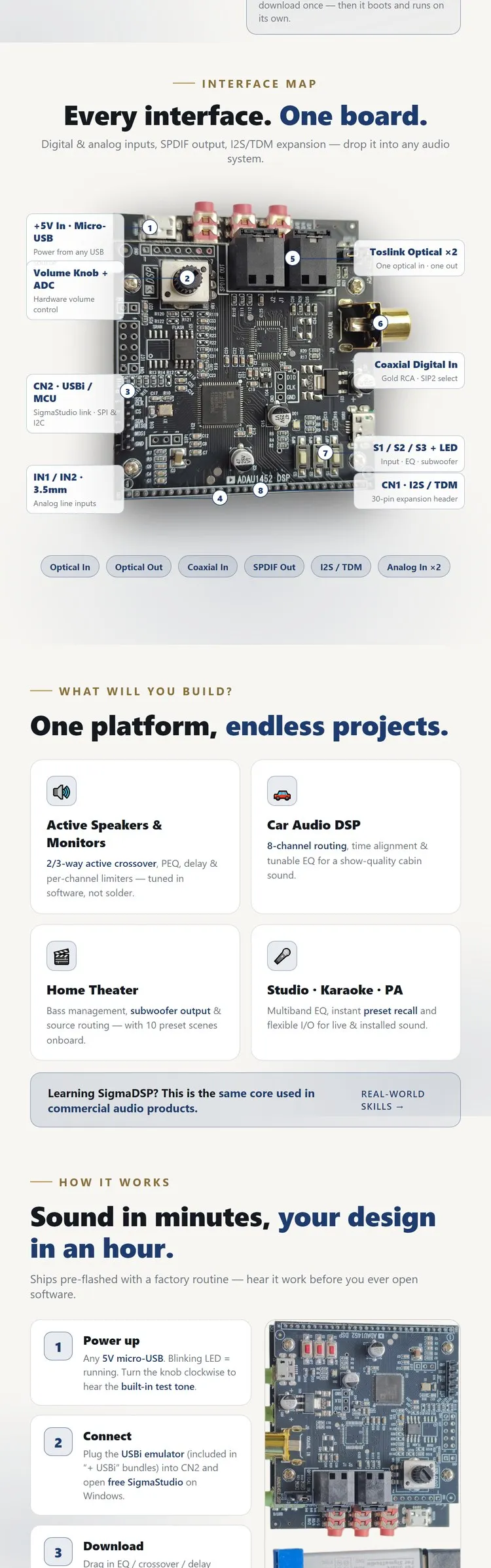The image size is (491, 1568).
Task: Click the "8-channel routing" highlighted text
Action: [307, 846]
